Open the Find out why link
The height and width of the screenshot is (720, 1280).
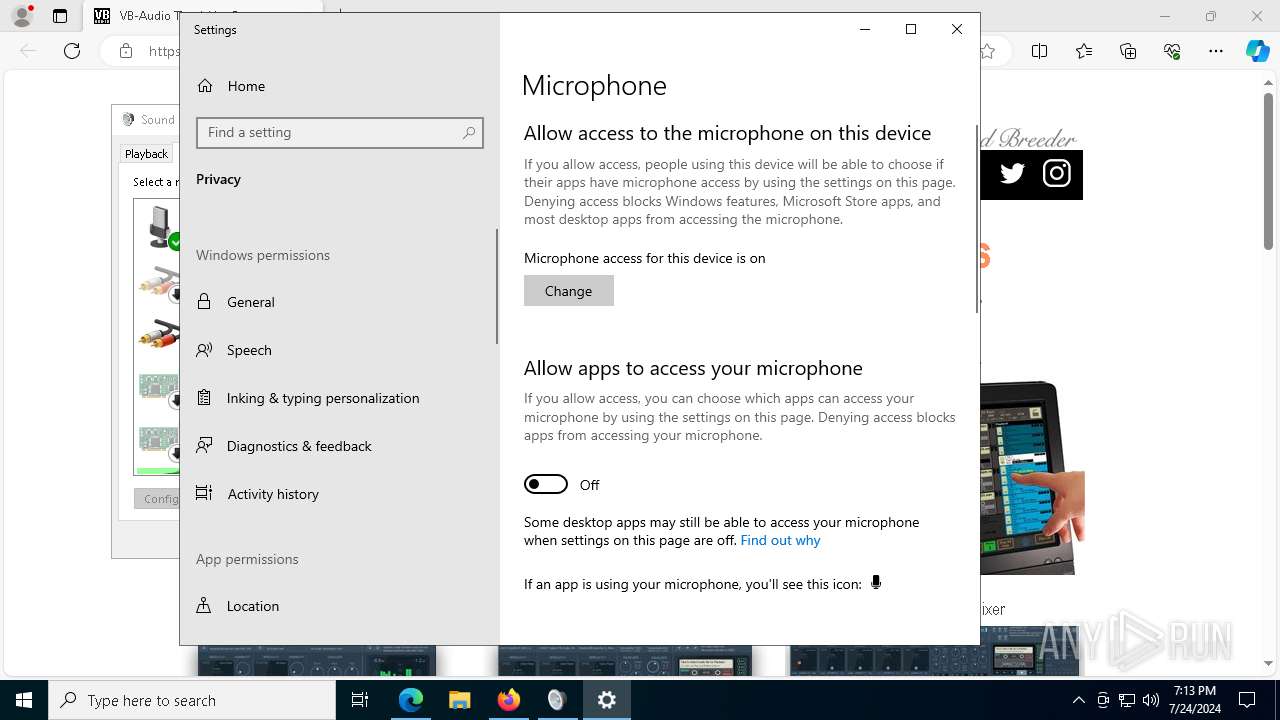click(x=780, y=540)
